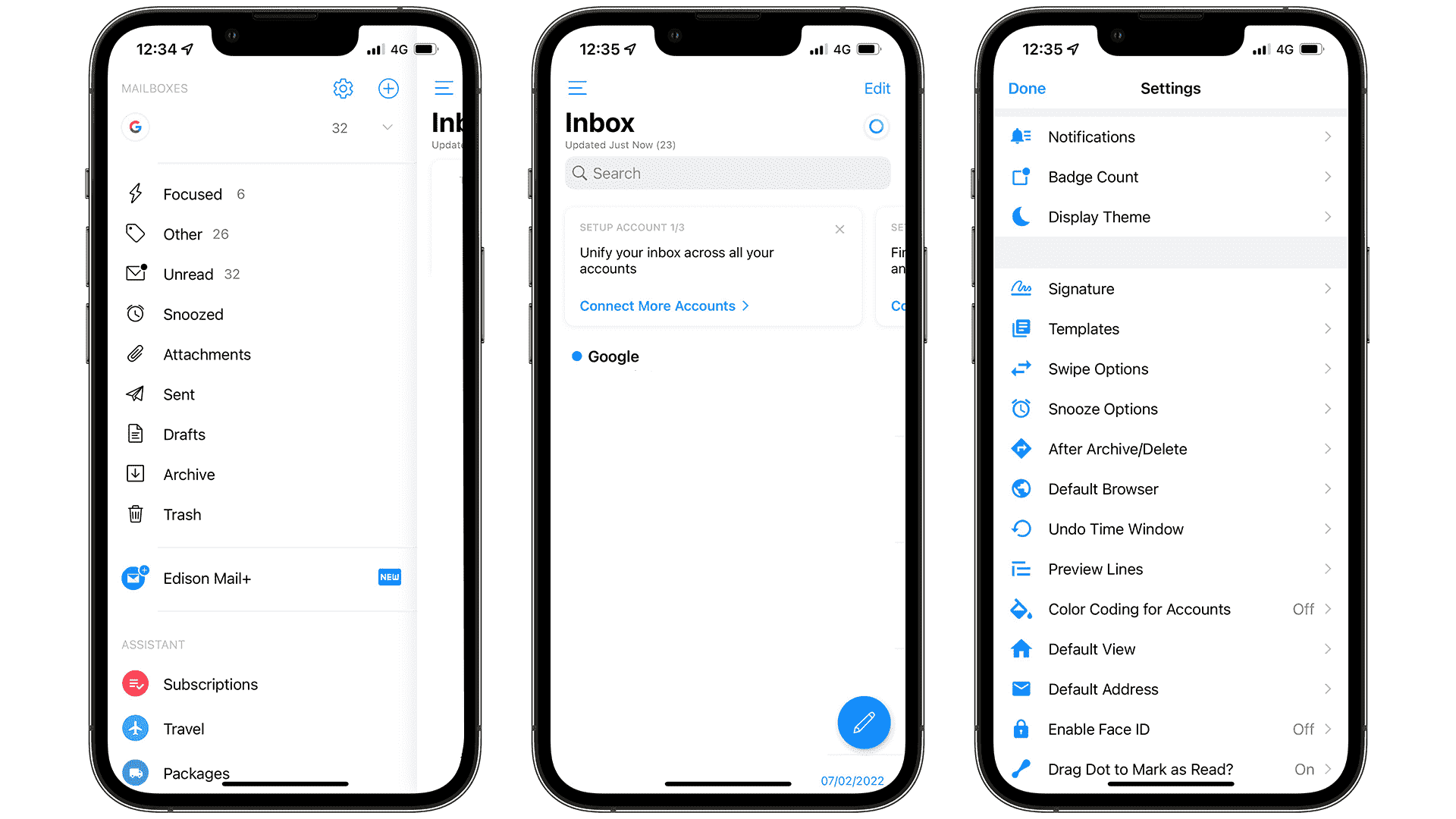Open the Snoozed mailbox folder
The height and width of the screenshot is (819, 1456).
coord(193,313)
